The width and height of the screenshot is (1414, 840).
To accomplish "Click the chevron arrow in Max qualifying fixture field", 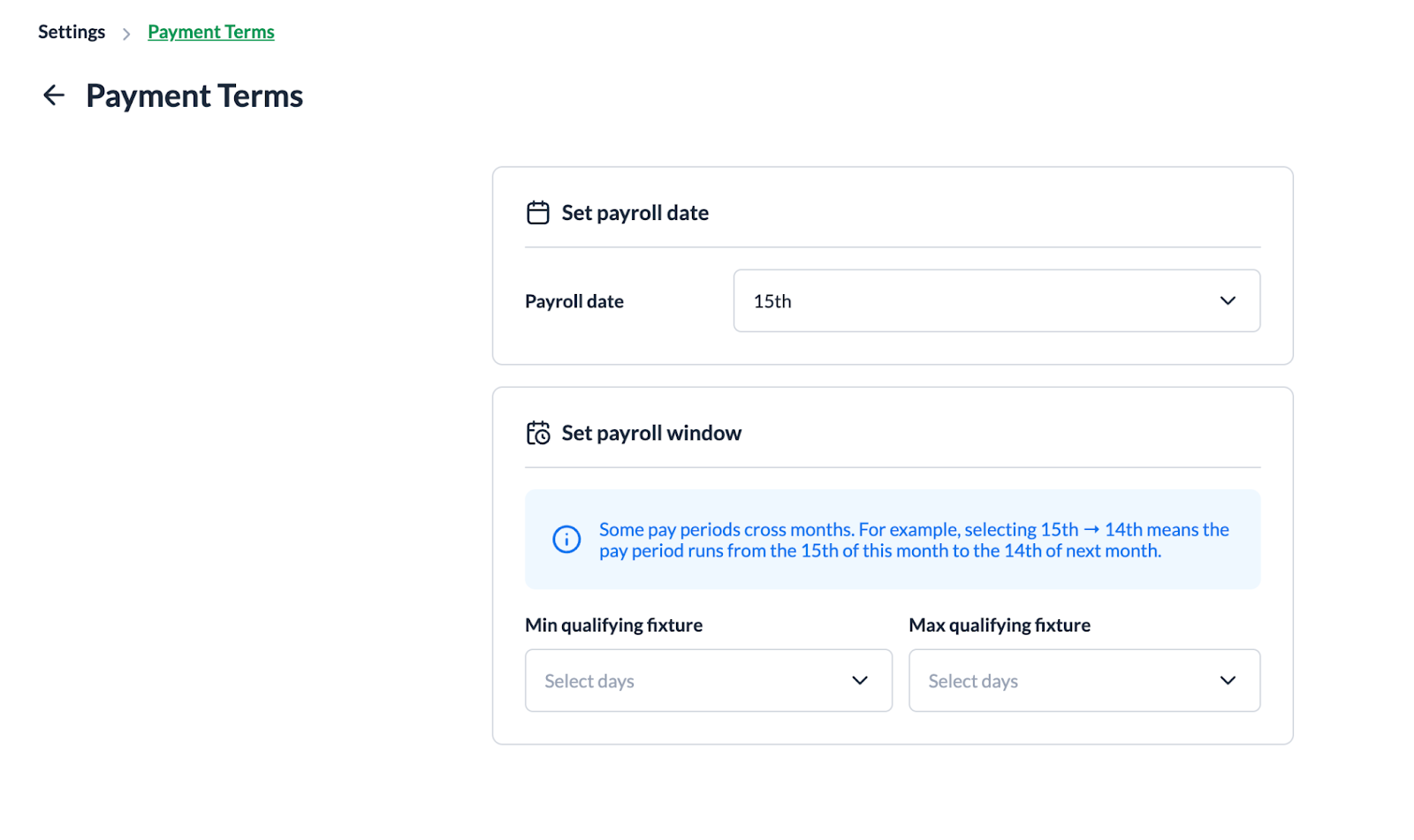I will coord(1228,680).
